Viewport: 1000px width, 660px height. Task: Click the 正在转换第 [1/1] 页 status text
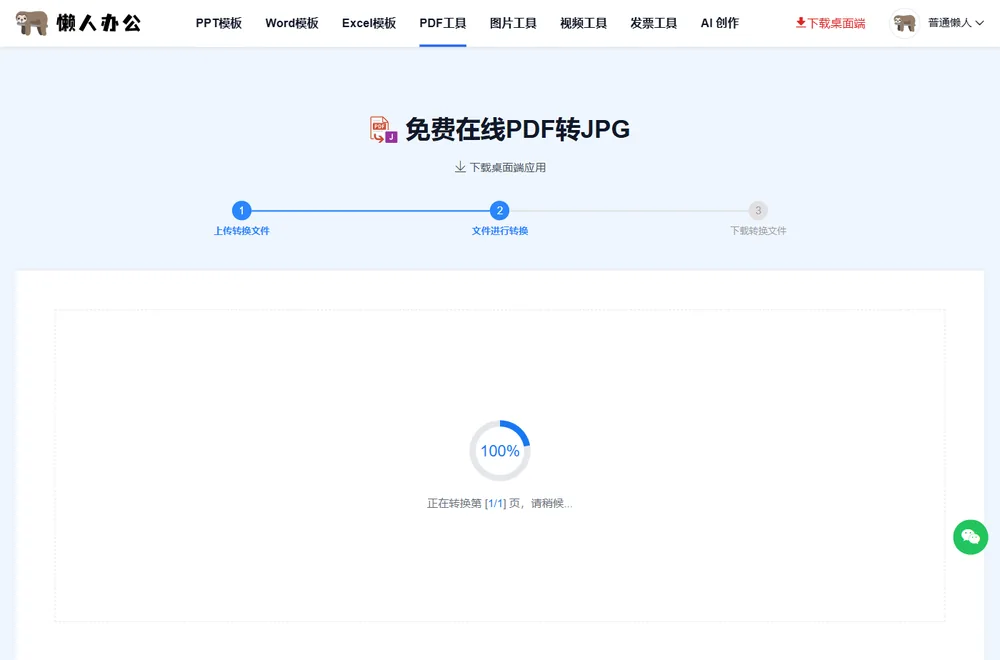(x=499, y=503)
